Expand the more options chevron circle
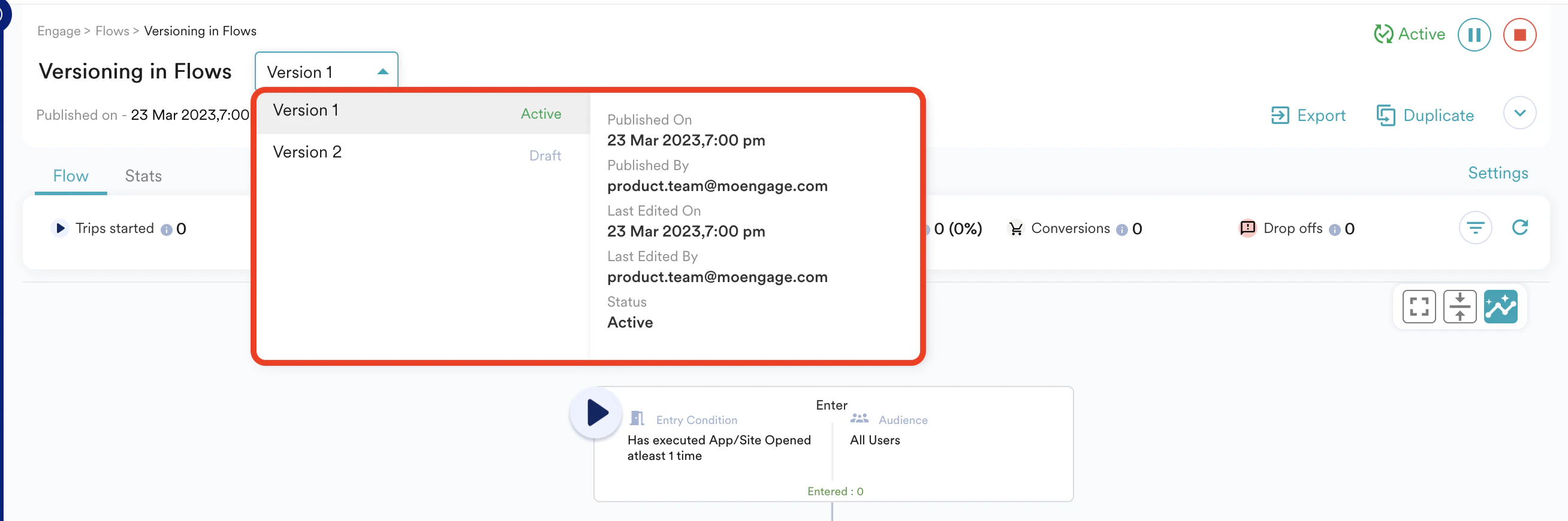 click(1519, 113)
